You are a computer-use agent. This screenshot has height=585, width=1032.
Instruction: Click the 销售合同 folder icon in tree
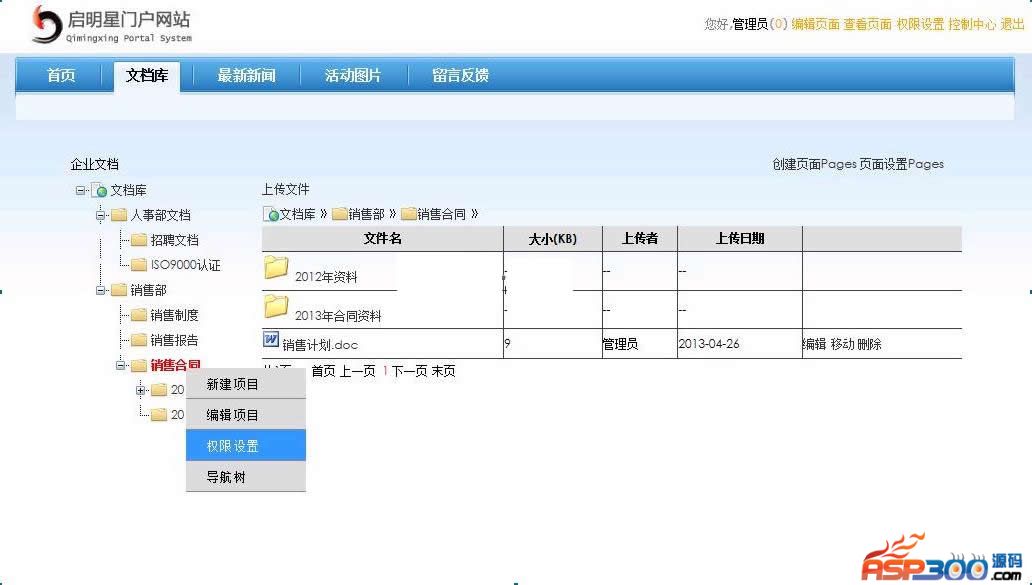pos(139,365)
